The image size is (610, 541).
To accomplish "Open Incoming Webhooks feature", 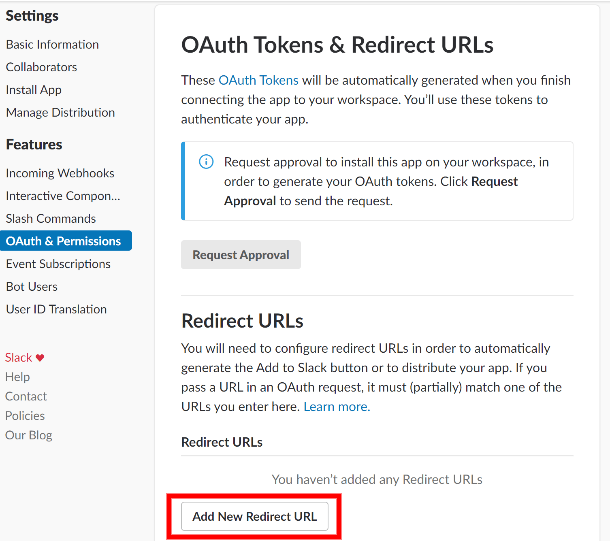I will click(60, 173).
